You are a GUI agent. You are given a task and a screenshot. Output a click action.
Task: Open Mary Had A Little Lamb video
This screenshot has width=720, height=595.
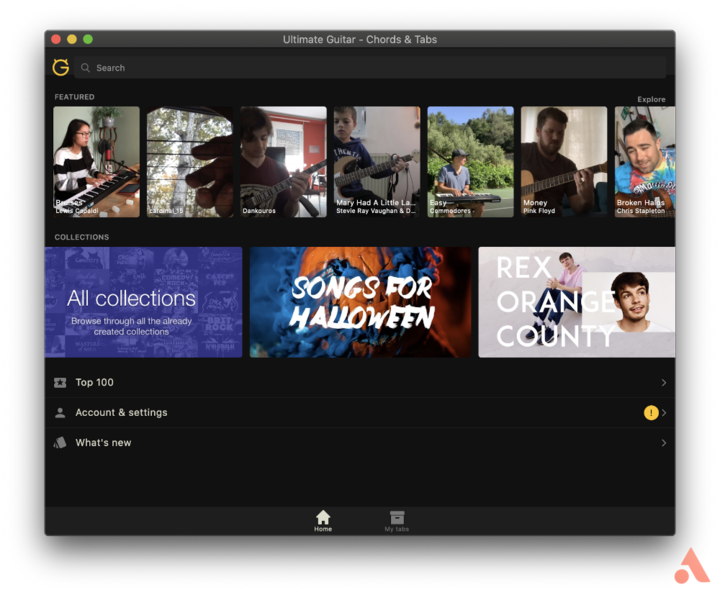[x=377, y=162]
